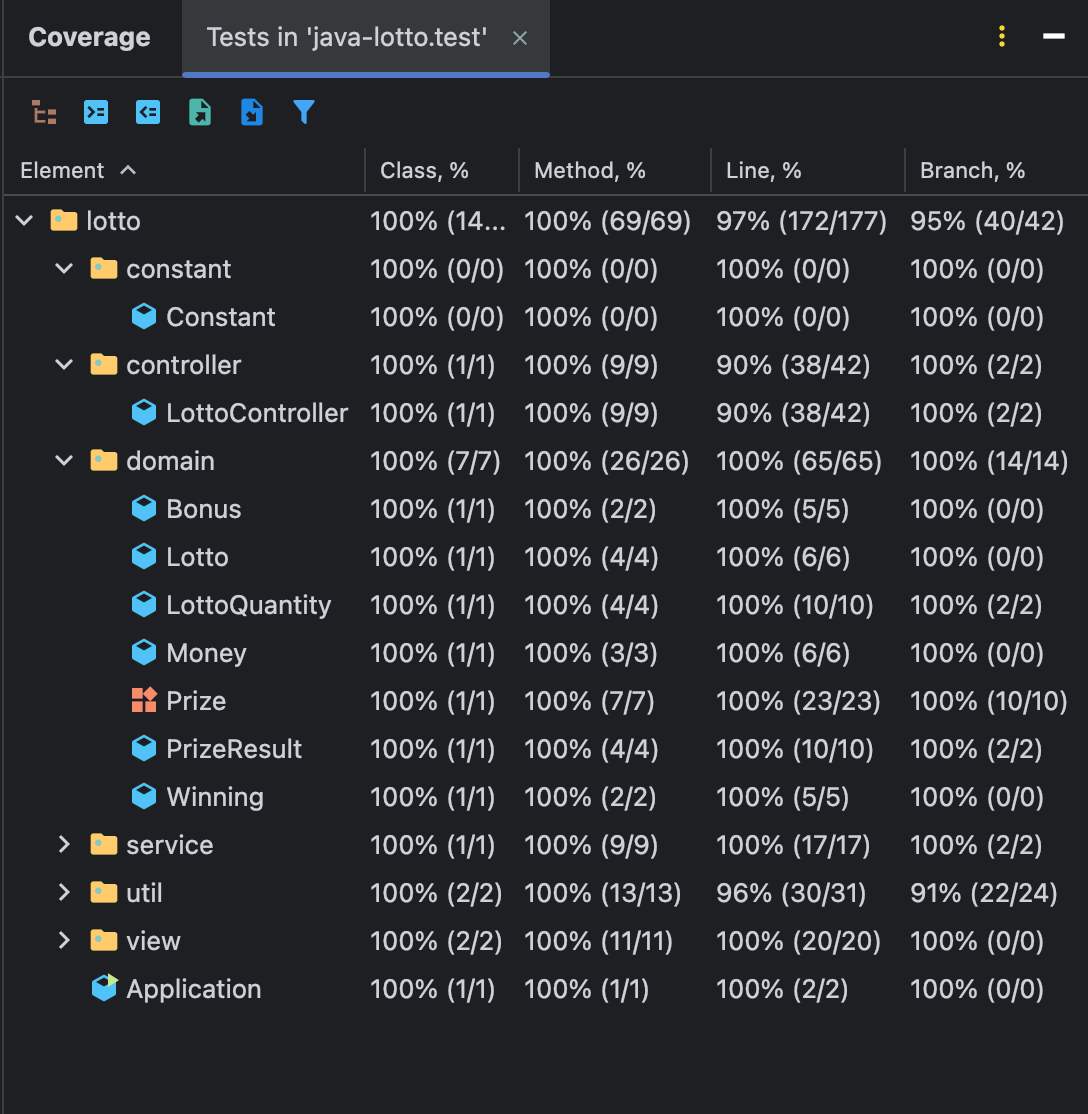Sort by the Element column header
Image resolution: width=1088 pixels, height=1114 pixels.
coord(62,171)
